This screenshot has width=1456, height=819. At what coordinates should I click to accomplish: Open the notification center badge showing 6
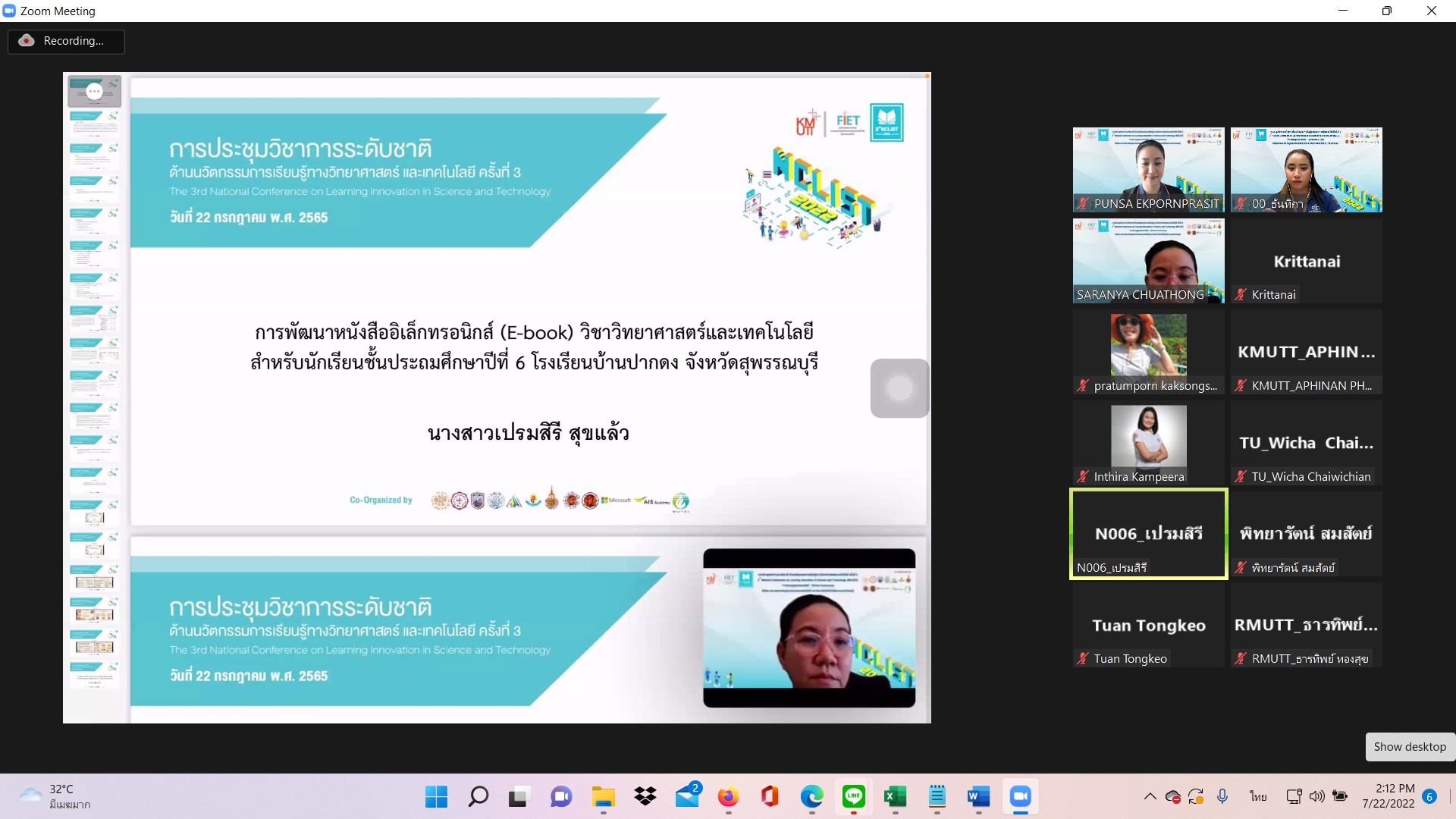point(1429,796)
